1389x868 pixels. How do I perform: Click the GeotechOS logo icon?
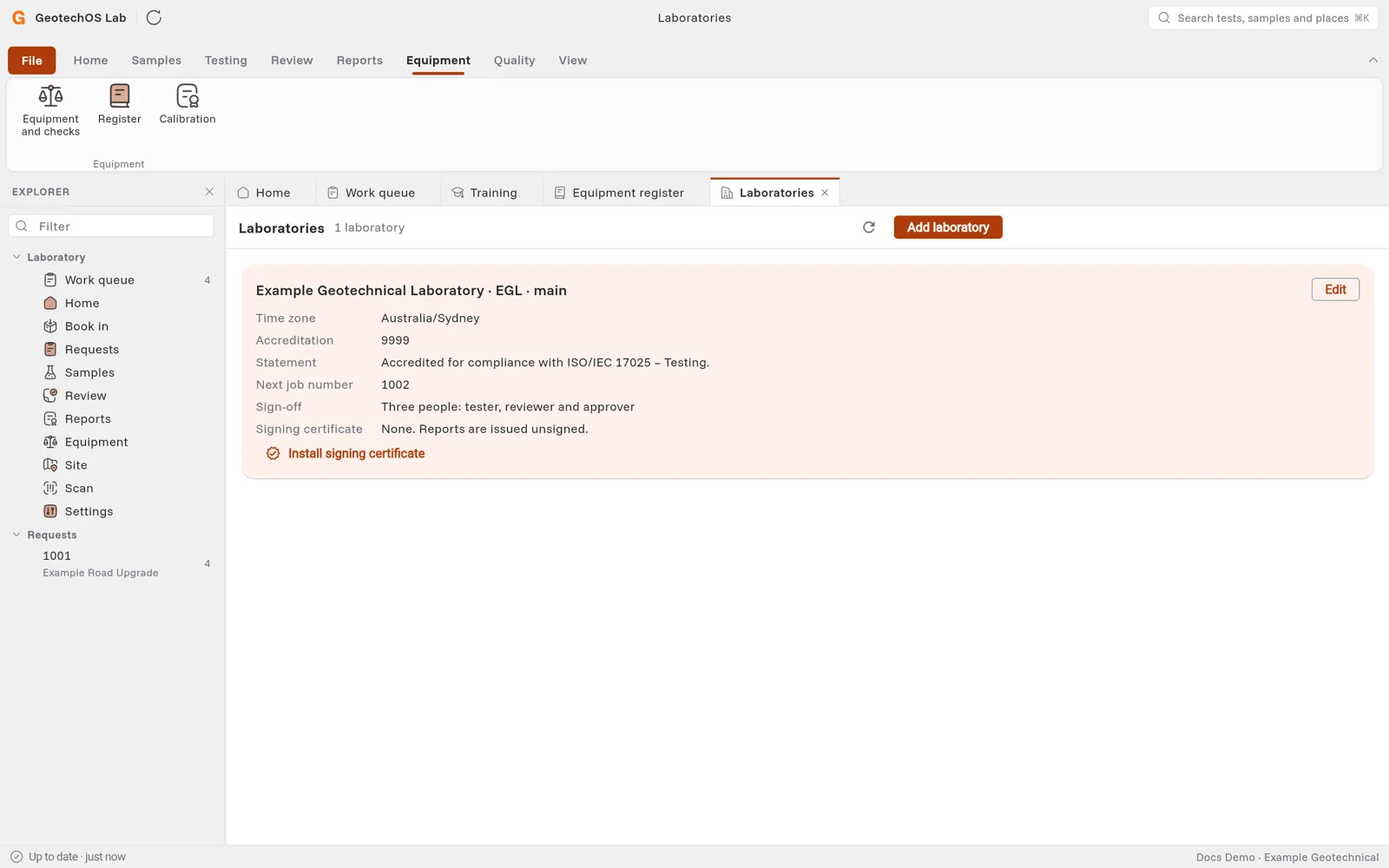[x=18, y=17]
